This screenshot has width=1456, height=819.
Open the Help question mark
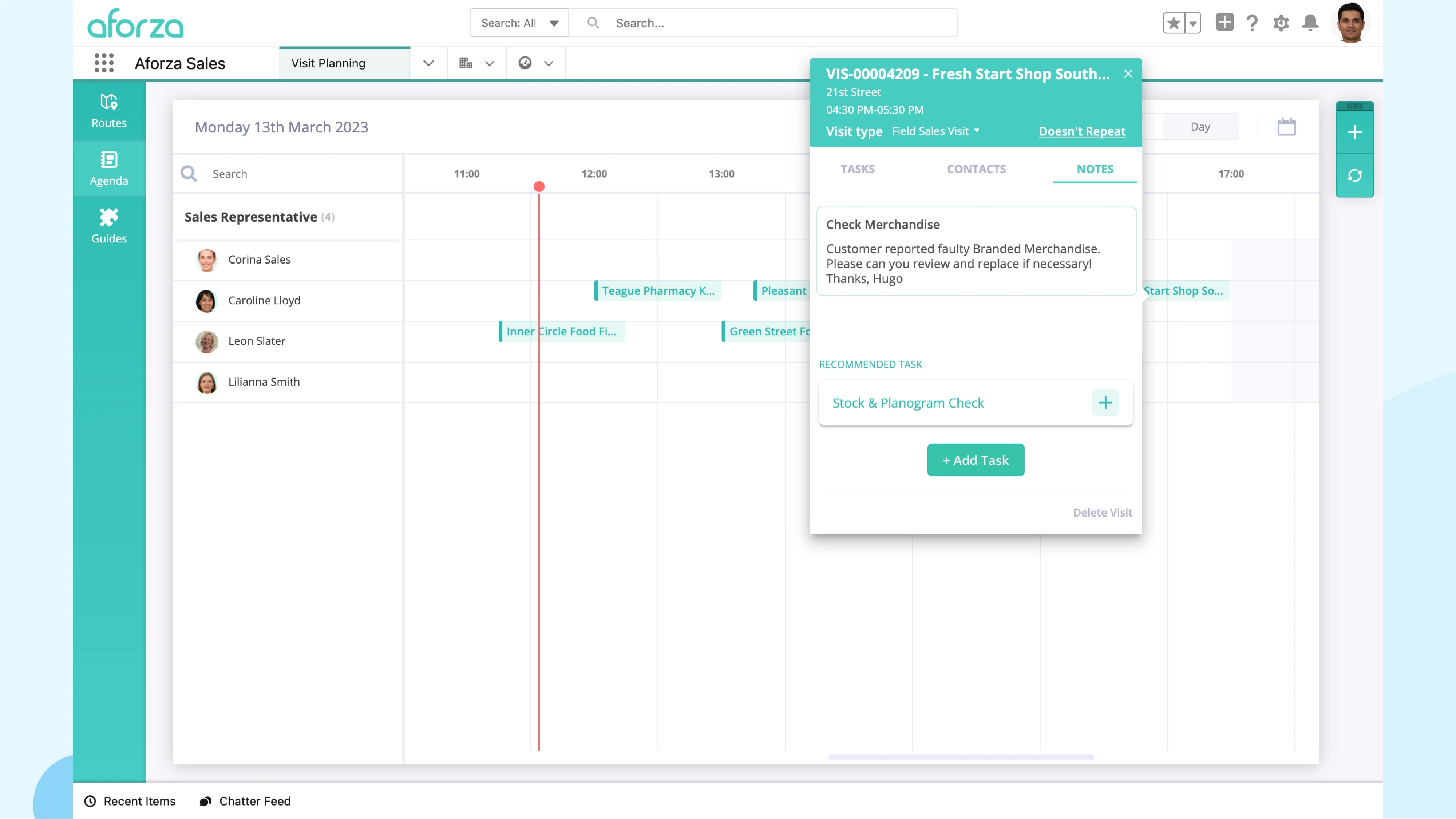pyautogui.click(x=1252, y=23)
